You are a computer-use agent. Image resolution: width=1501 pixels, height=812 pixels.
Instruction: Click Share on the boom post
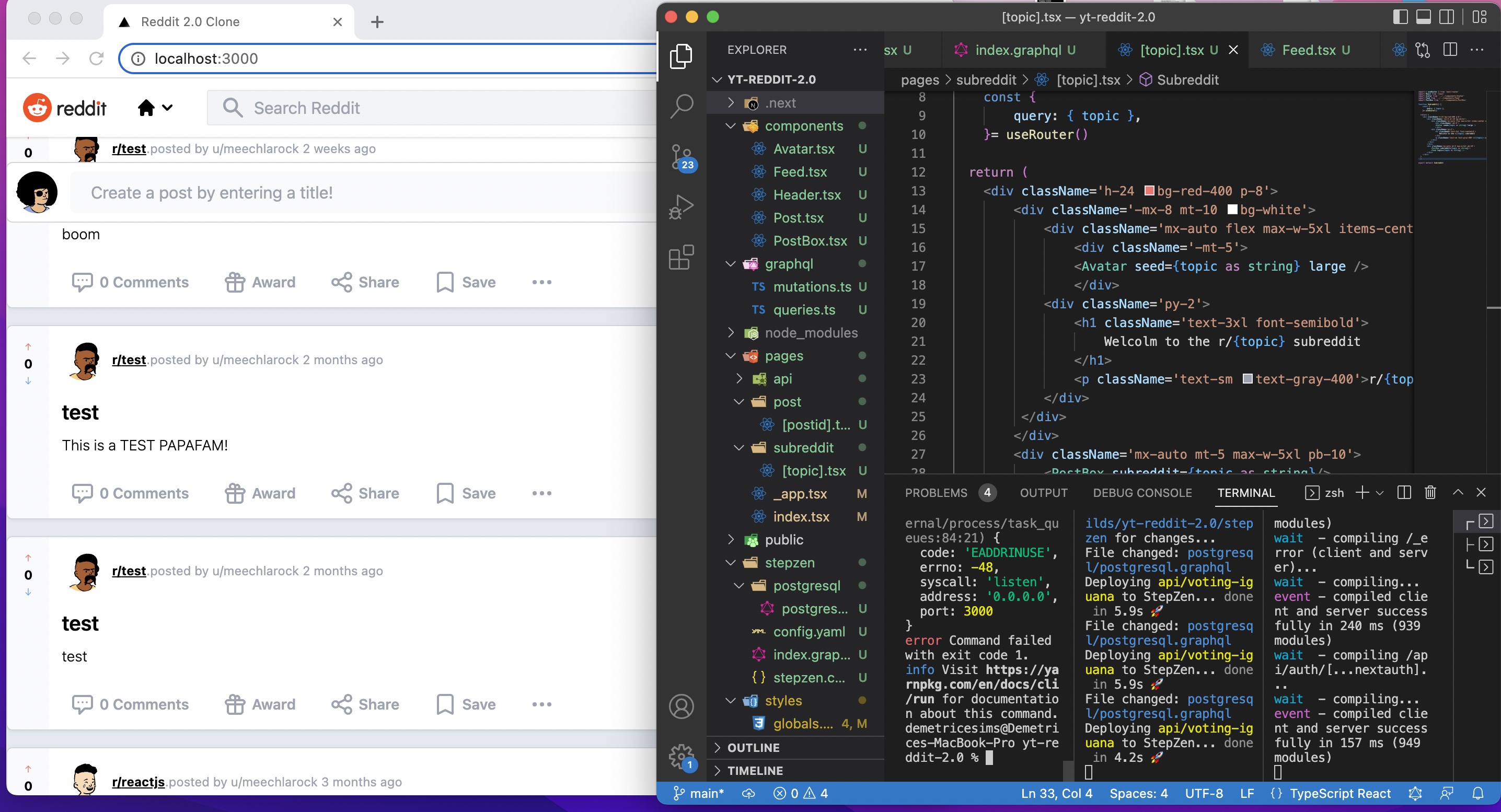(365, 283)
